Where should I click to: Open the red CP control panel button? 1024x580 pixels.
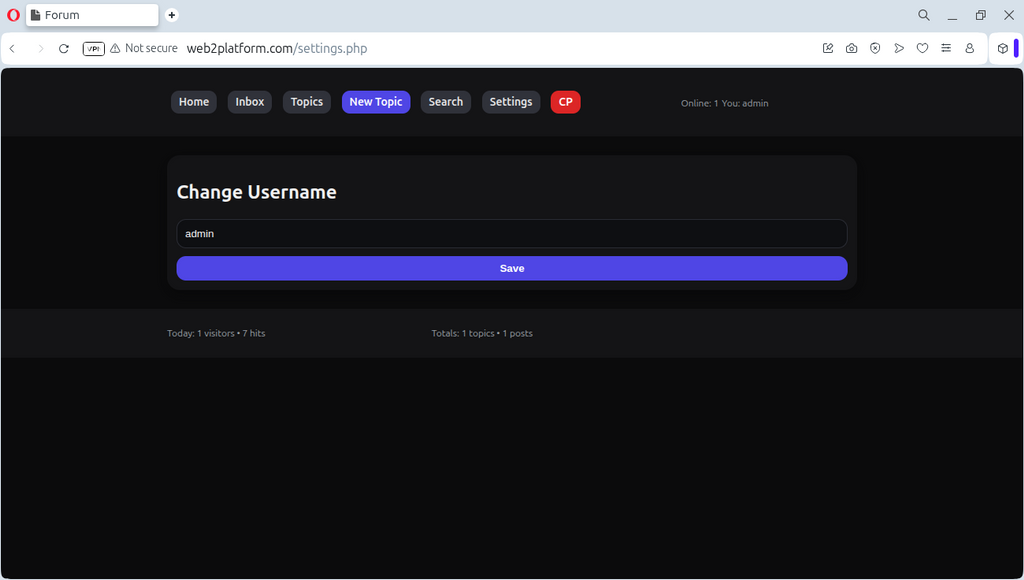click(566, 102)
